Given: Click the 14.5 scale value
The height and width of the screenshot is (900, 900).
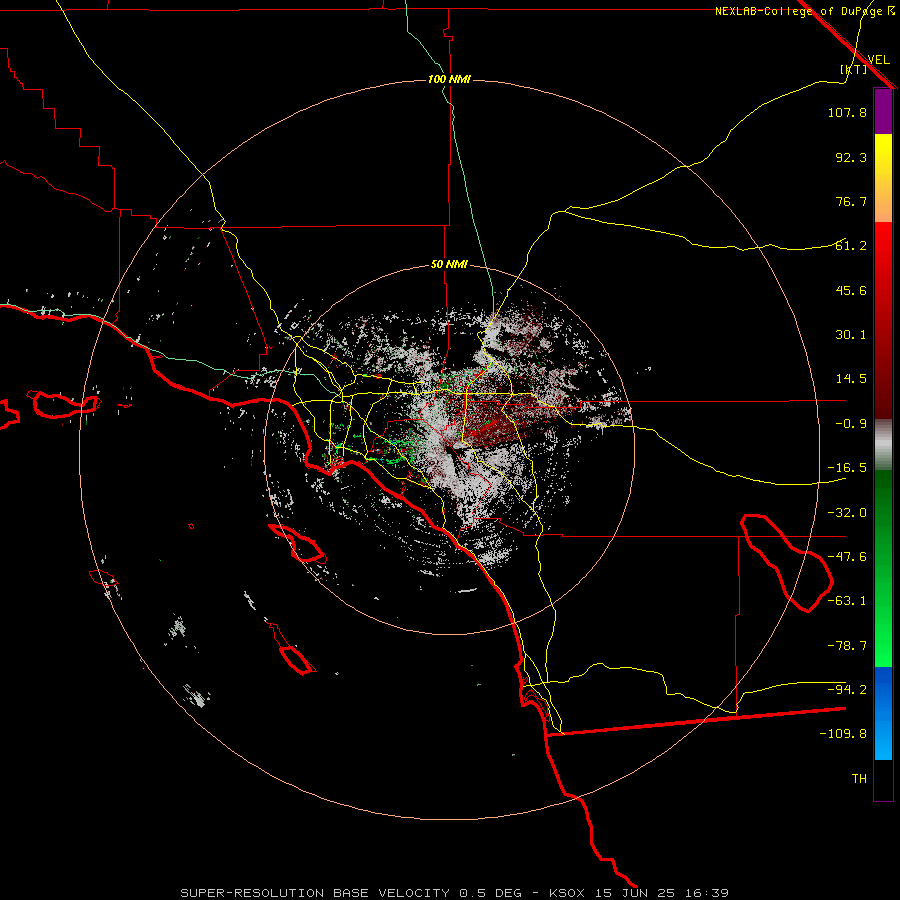Looking at the screenshot, I should [851, 379].
